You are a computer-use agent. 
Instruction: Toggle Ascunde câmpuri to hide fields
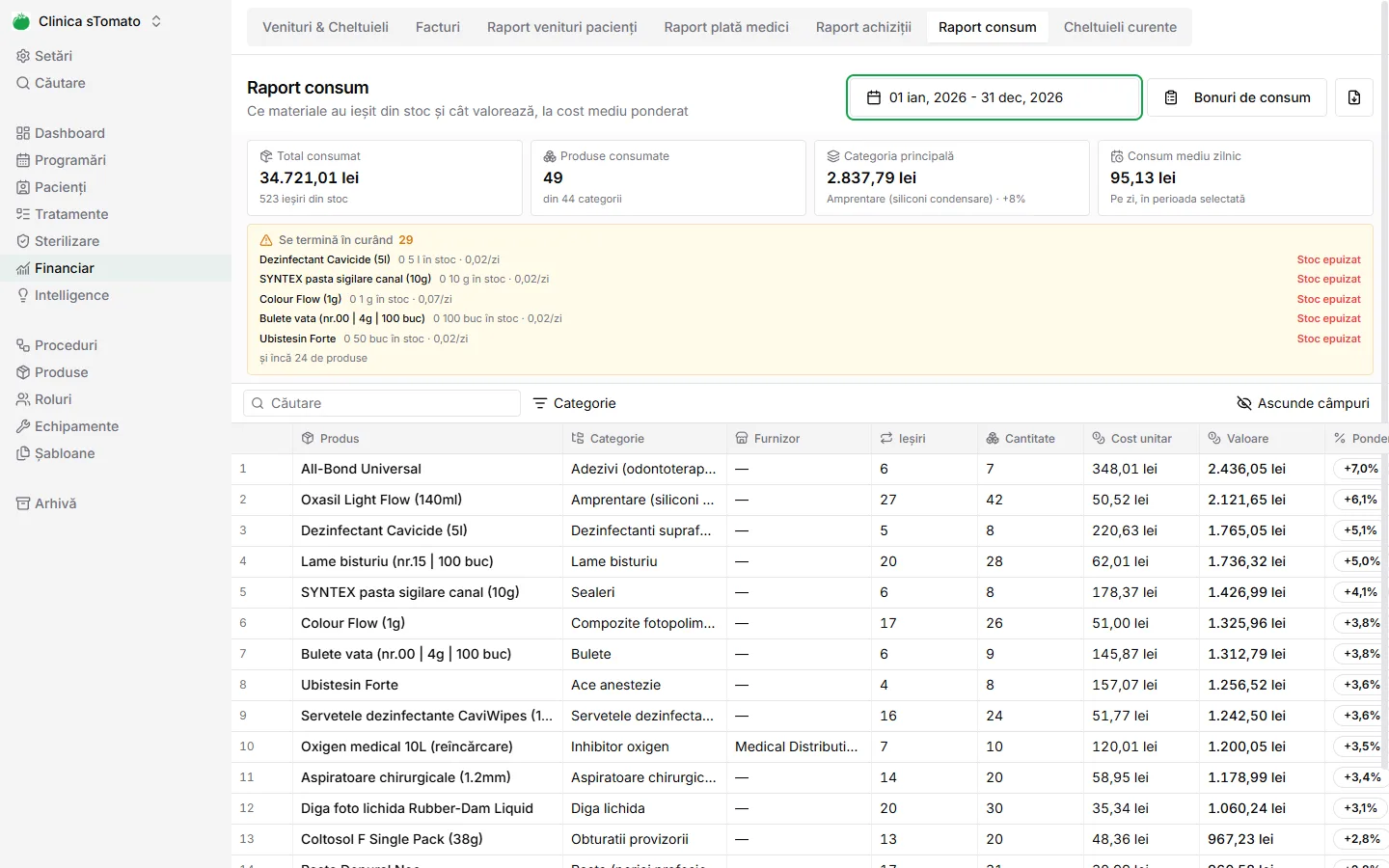(x=1303, y=403)
